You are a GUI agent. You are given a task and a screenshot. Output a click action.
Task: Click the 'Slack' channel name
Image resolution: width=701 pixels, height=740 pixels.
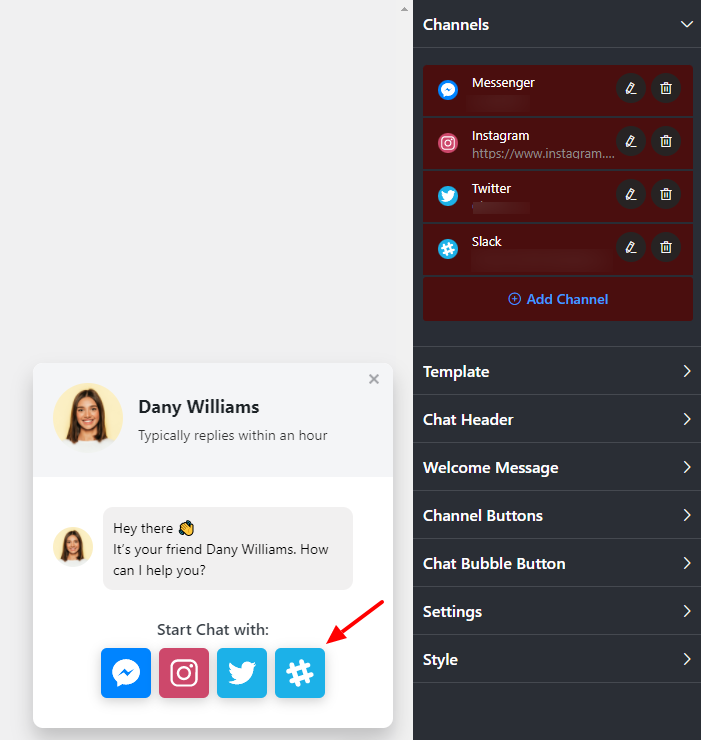[486, 241]
